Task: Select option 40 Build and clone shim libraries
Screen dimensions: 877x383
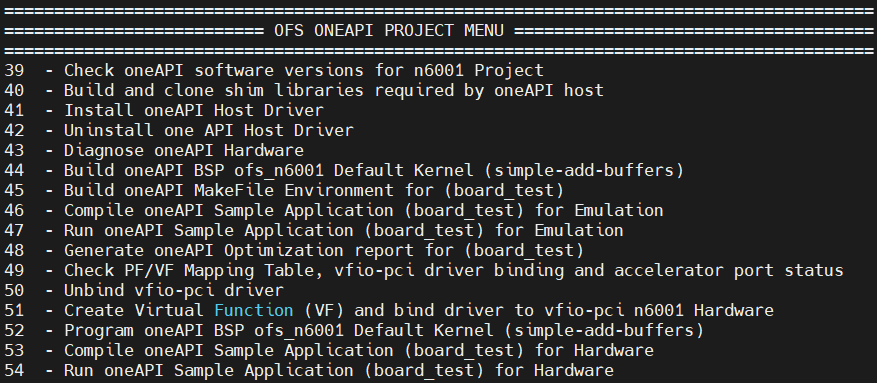Action: click(x=304, y=91)
